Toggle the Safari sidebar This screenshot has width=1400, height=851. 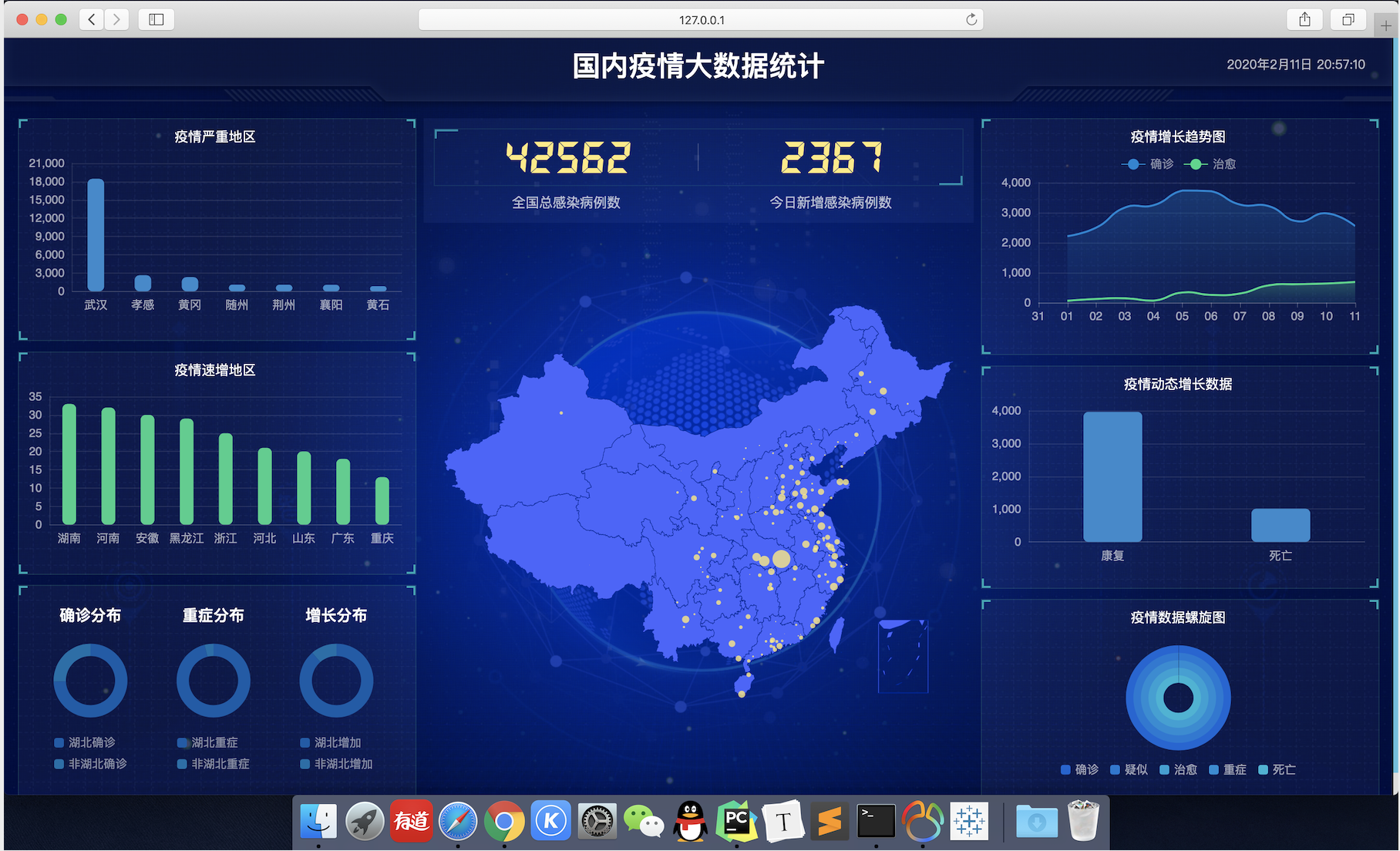coord(156,19)
